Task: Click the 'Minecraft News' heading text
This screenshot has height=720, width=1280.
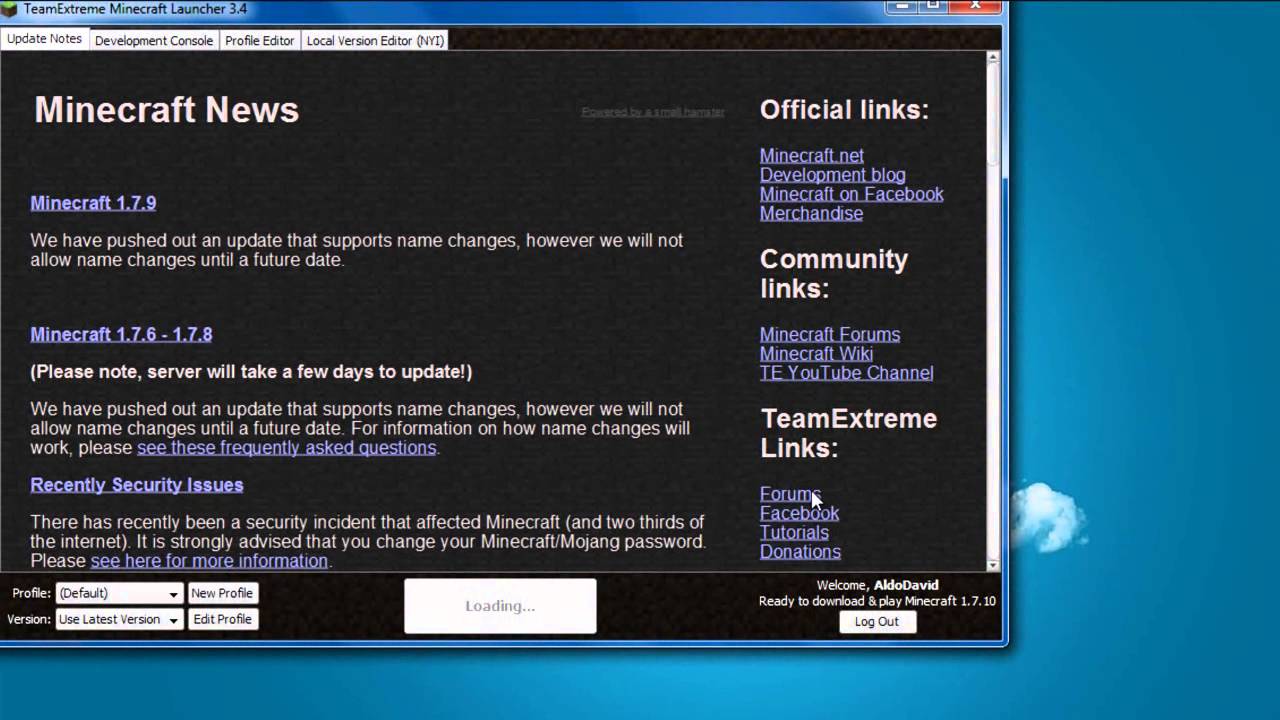Action: (x=167, y=110)
